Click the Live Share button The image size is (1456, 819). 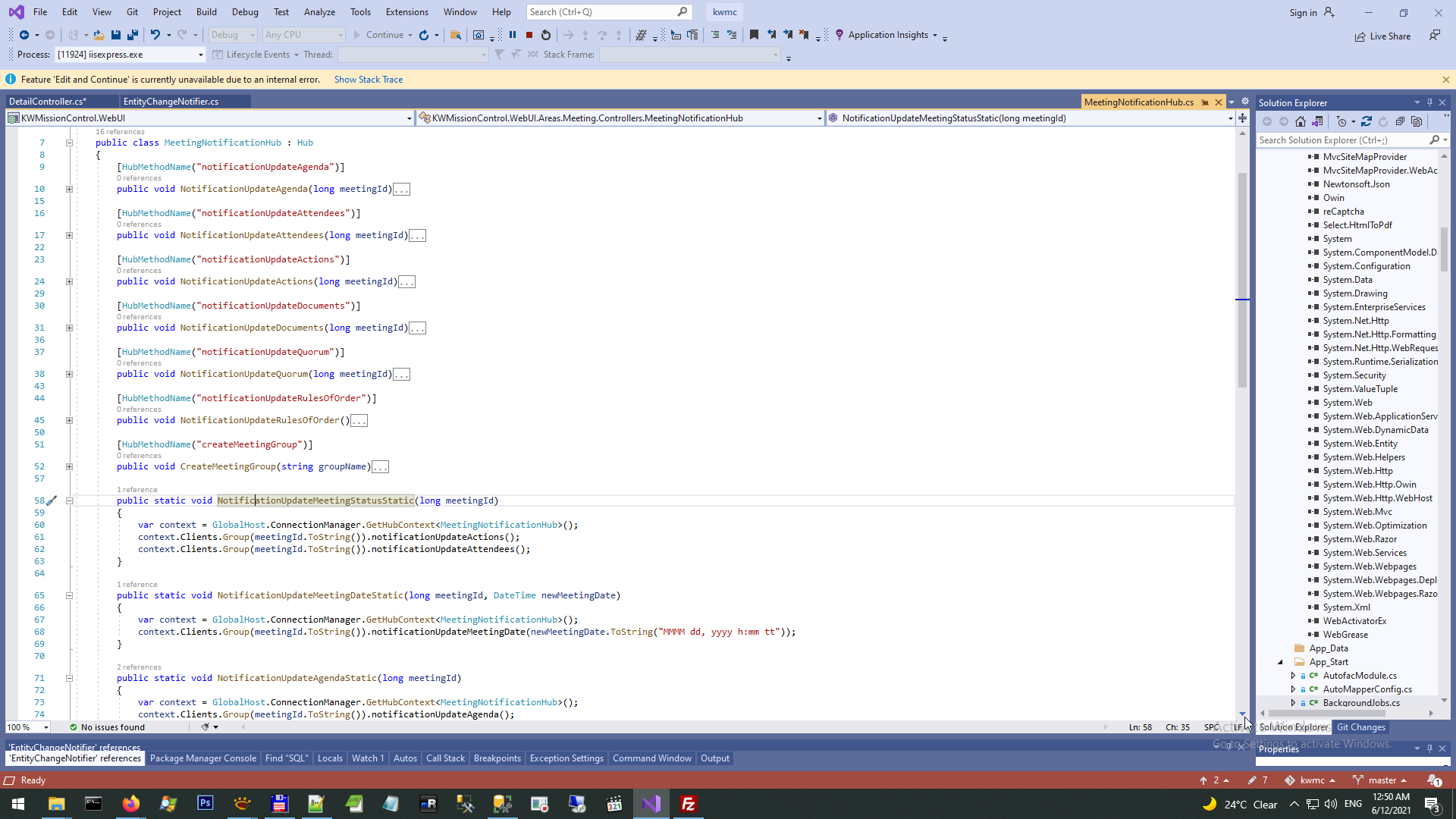tap(1383, 36)
